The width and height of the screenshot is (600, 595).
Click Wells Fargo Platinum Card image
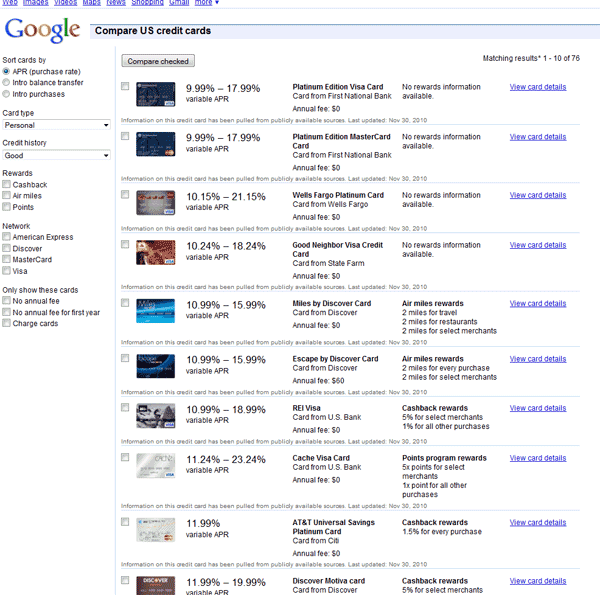coord(156,202)
